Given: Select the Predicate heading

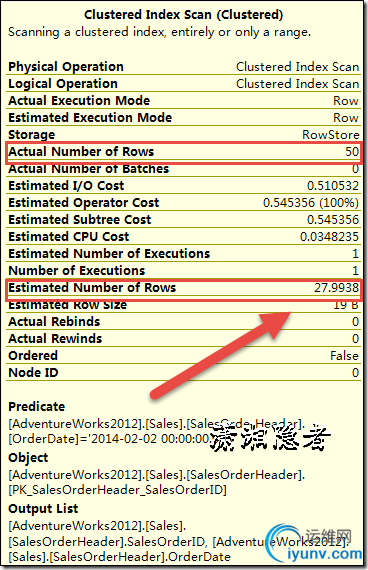Looking at the screenshot, I should pyautogui.click(x=36, y=406).
